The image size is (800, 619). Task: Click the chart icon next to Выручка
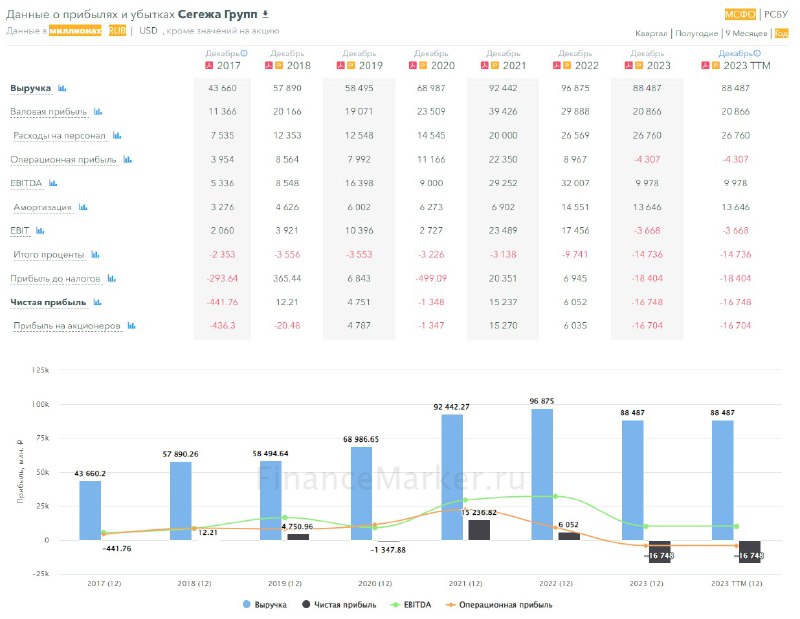click(62, 88)
